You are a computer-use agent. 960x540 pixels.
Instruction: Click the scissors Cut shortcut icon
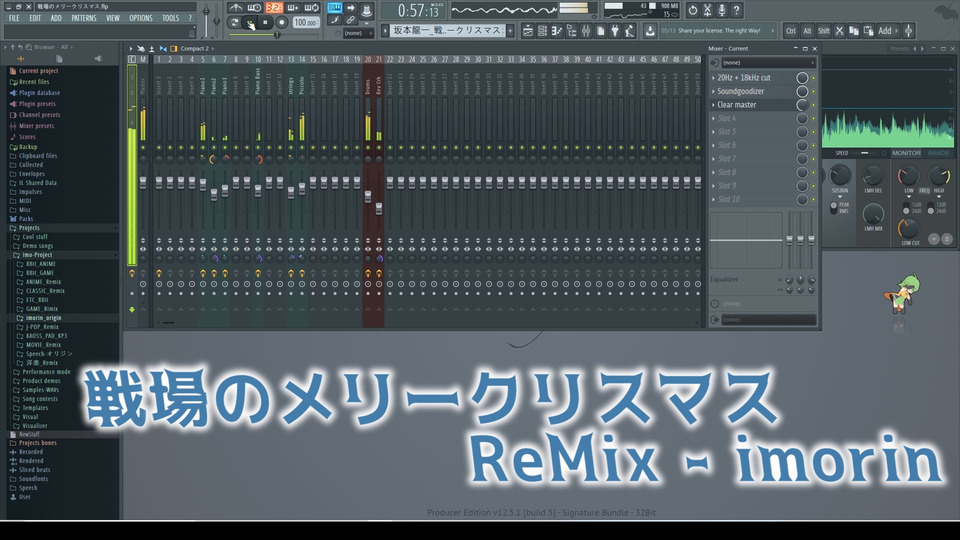[x=839, y=31]
